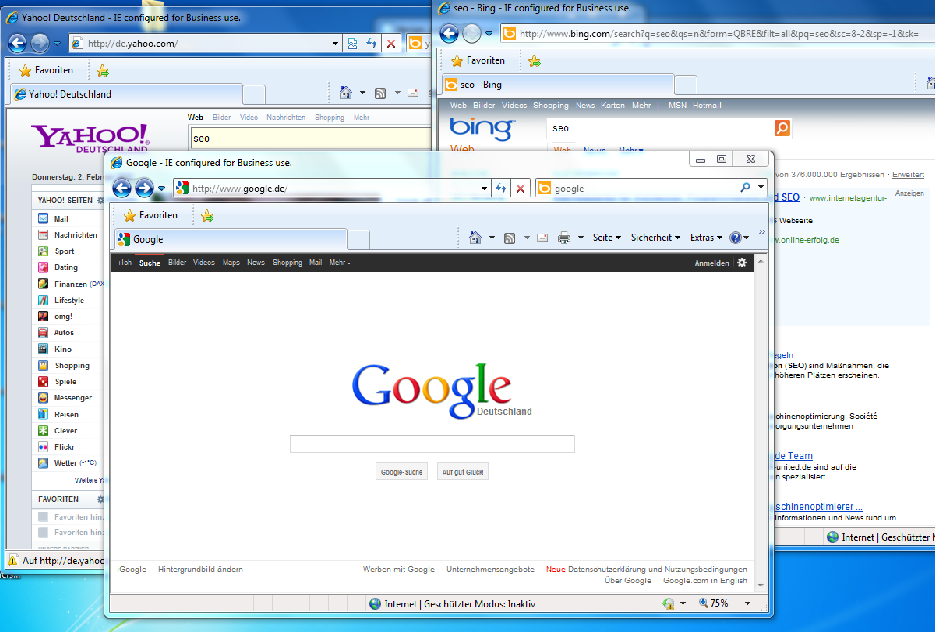Click the RSS feeds icon in Google window

coord(509,238)
